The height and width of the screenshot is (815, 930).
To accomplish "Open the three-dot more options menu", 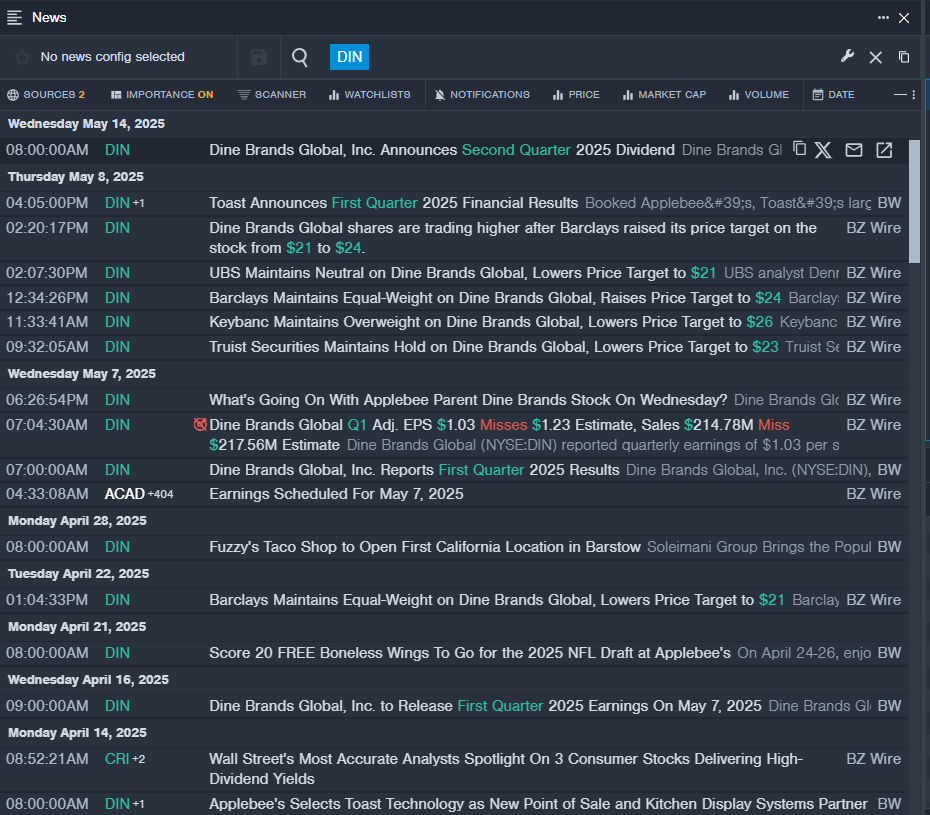I will (x=883, y=18).
